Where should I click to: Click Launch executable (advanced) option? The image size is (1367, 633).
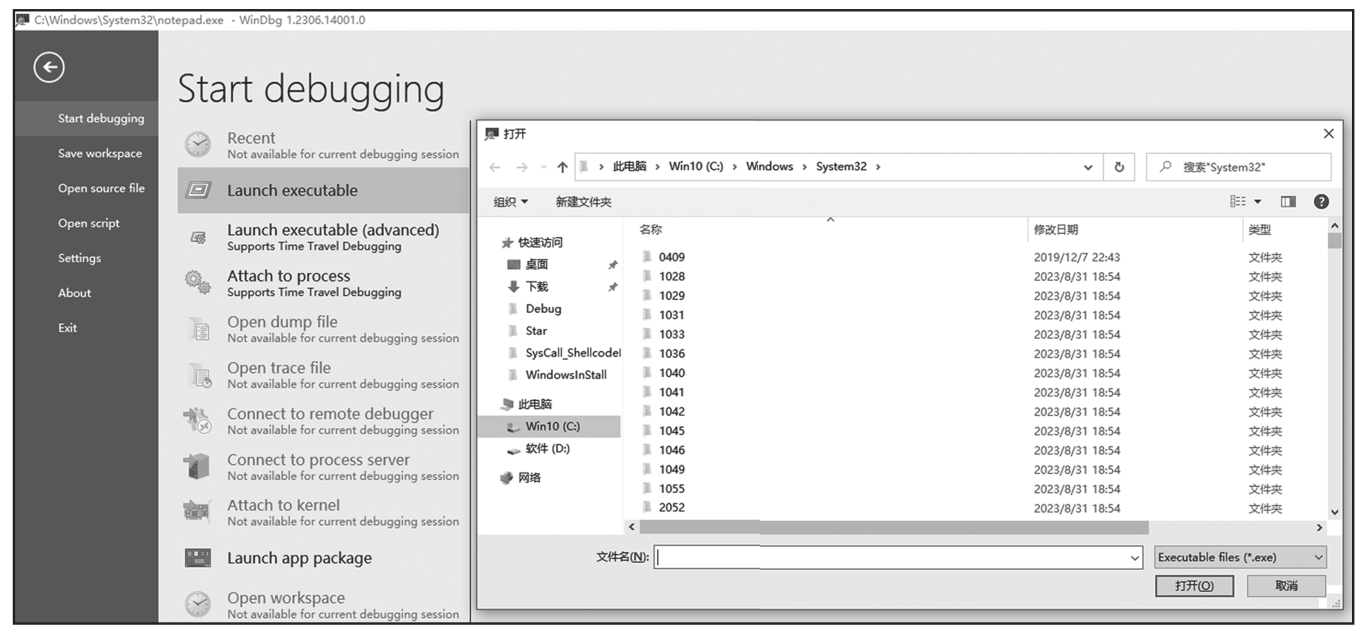coord(323,237)
